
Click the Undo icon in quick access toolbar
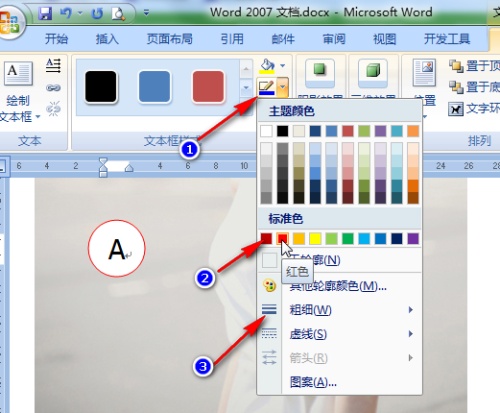[66, 13]
